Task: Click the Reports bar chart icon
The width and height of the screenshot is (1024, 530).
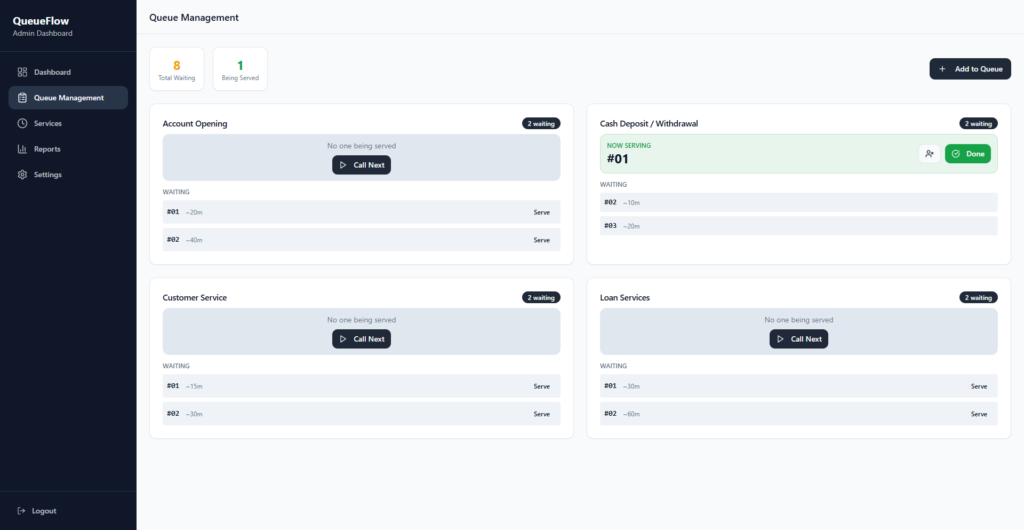Action: click(22, 149)
